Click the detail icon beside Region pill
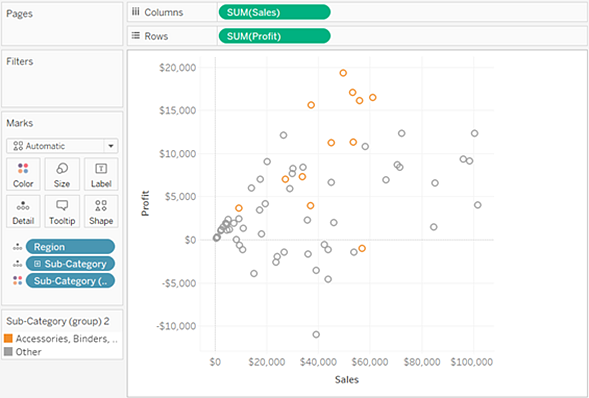589x398 pixels. click(17, 247)
